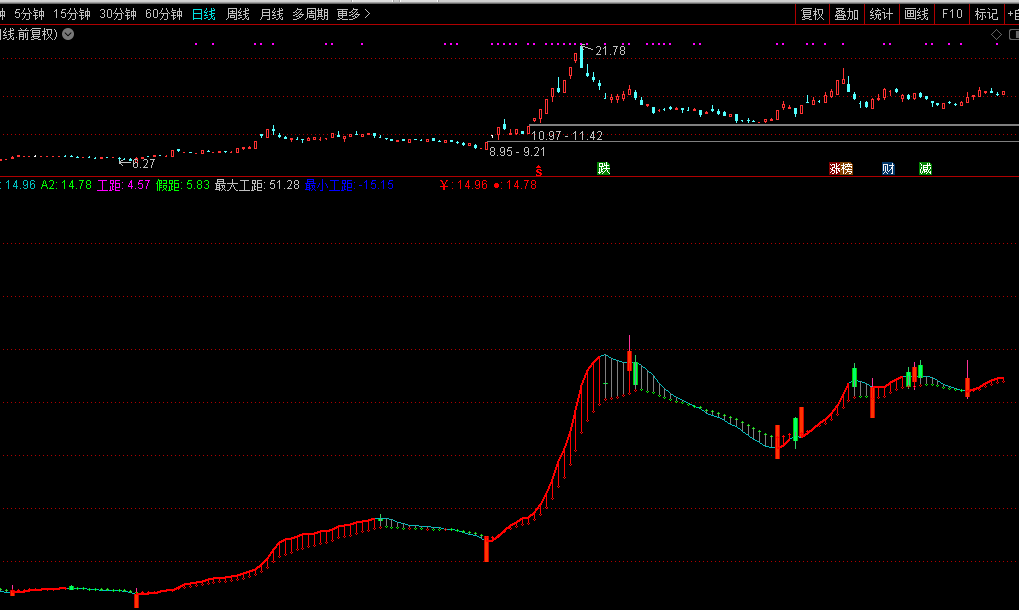Click the green 跌 event marker
This screenshot has width=1019, height=610.
point(603,168)
